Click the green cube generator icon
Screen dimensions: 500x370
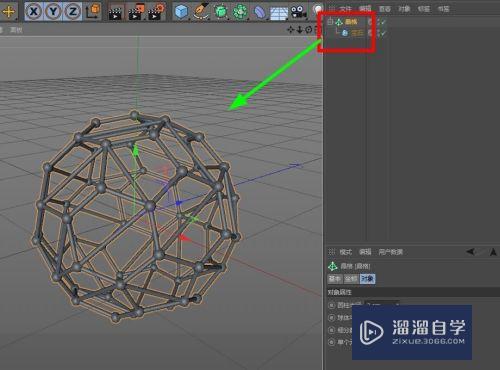click(220, 12)
